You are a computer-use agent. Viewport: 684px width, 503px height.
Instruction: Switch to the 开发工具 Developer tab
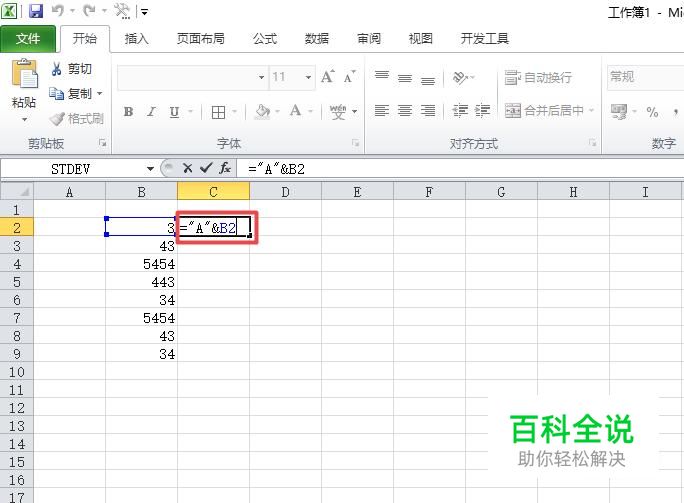485,39
